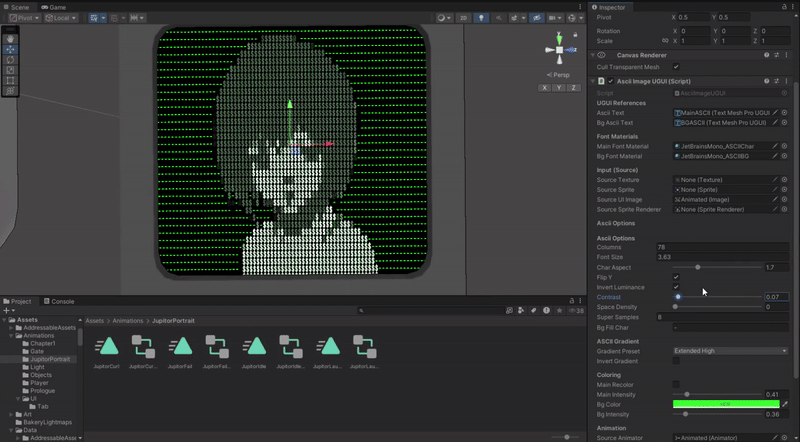Select the Rotate tool
Image resolution: width=800 pixels, height=442 pixels.
[x=10, y=60]
